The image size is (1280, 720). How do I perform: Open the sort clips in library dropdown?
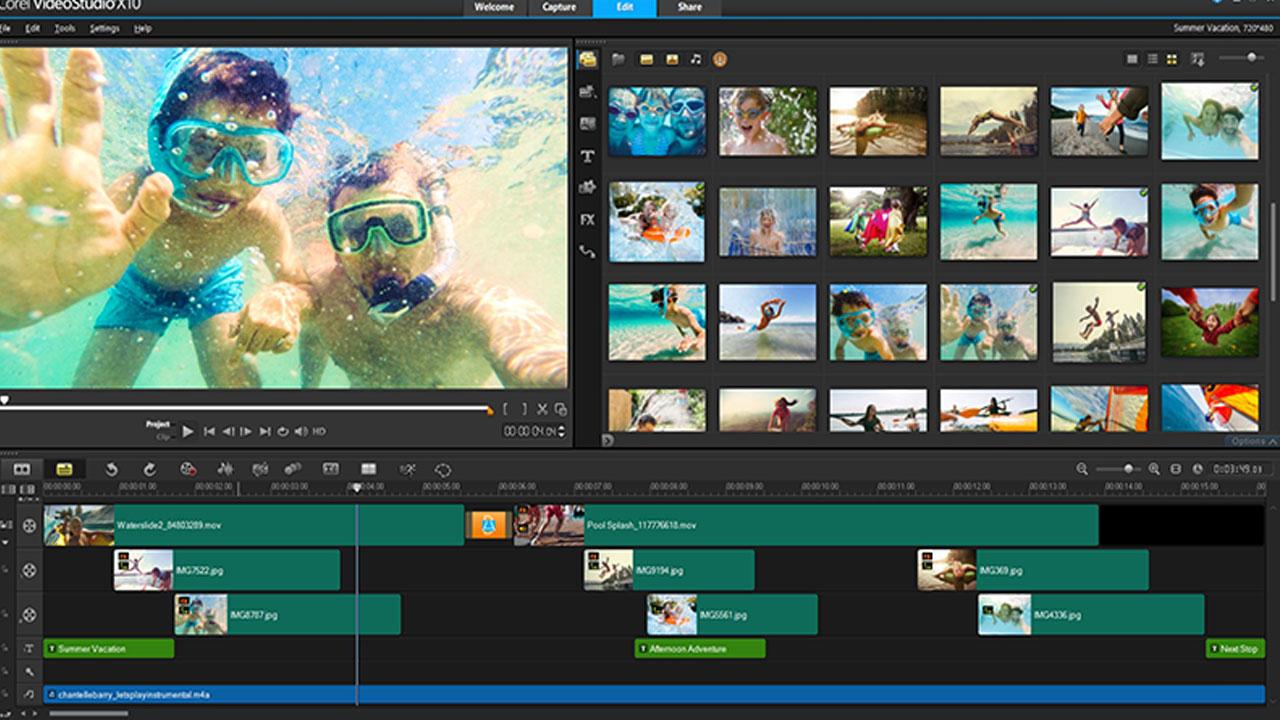point(1197,60)
